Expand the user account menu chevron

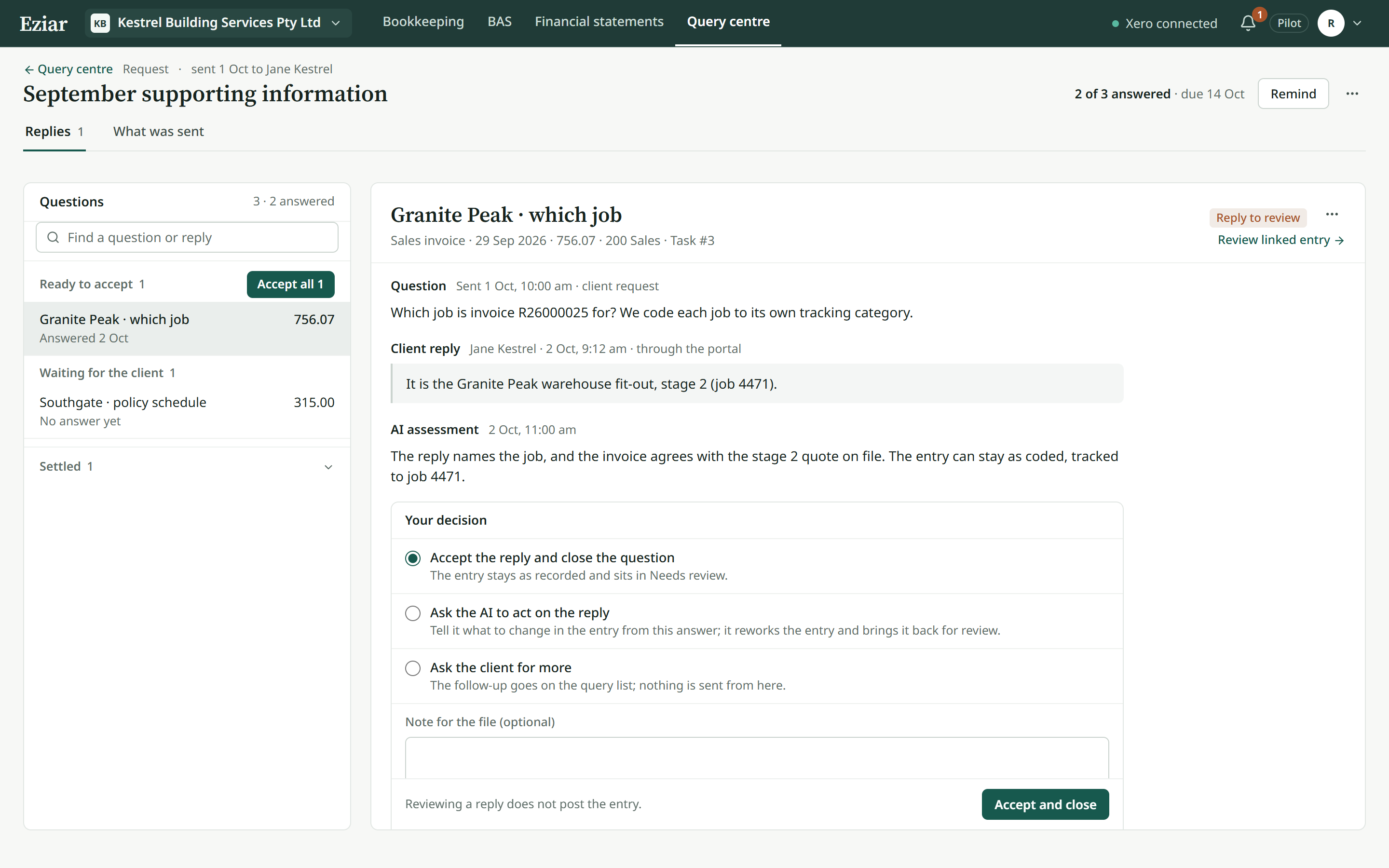pyautogui.click(x=1358, y=23)
